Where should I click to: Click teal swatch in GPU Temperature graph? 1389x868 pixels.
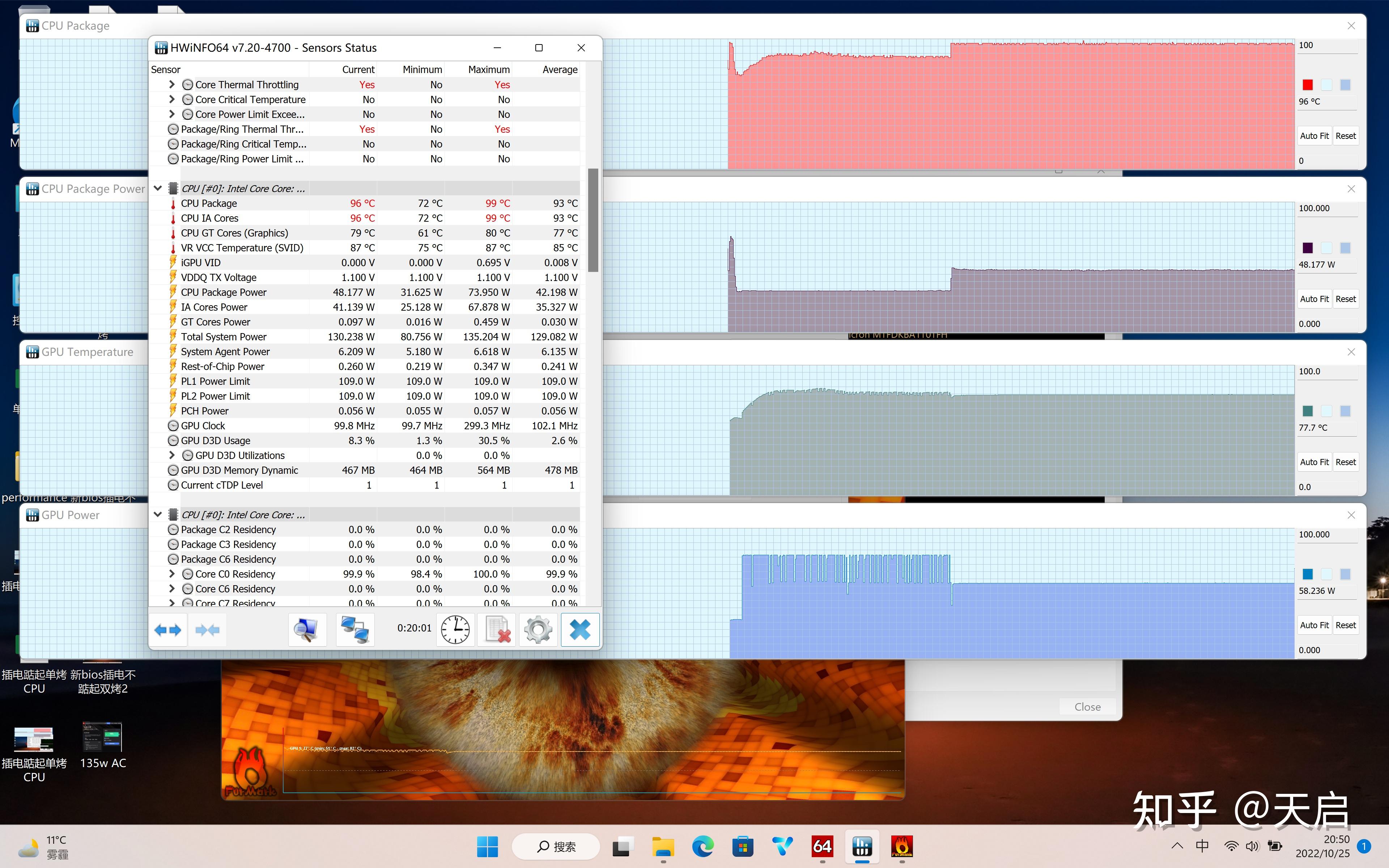1308,411
